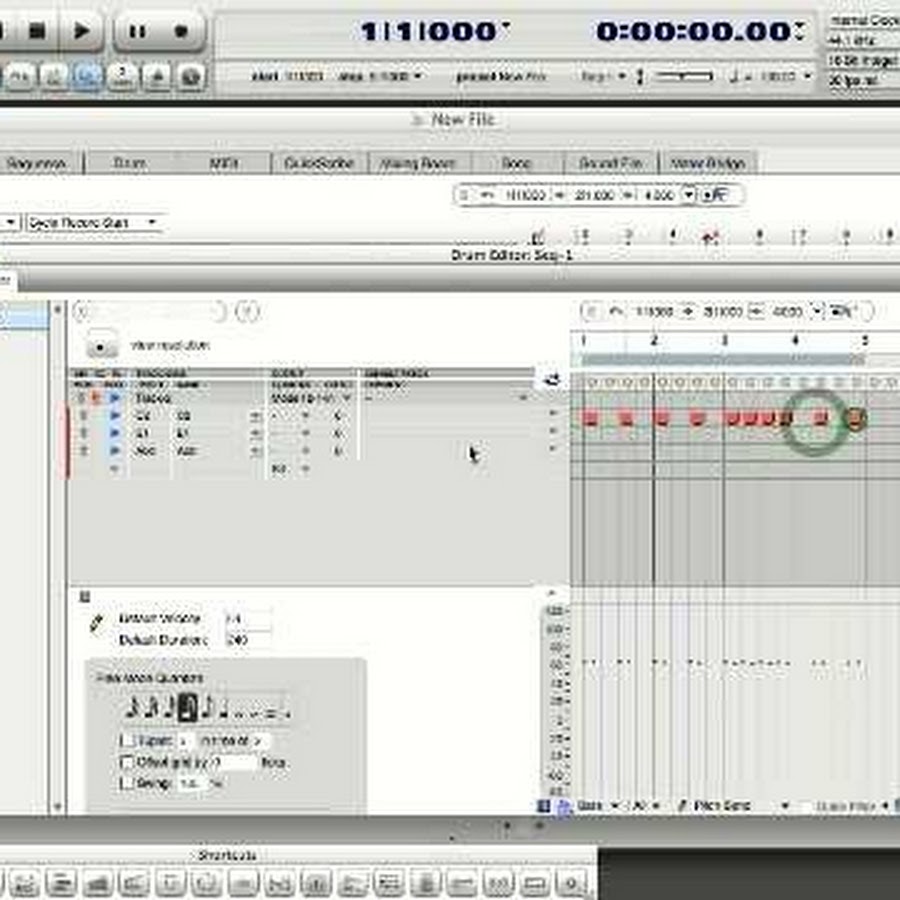The width and height of the screenshot is (900, 900).
Task: Start playback with the Play button
Action: pos(82,30)
